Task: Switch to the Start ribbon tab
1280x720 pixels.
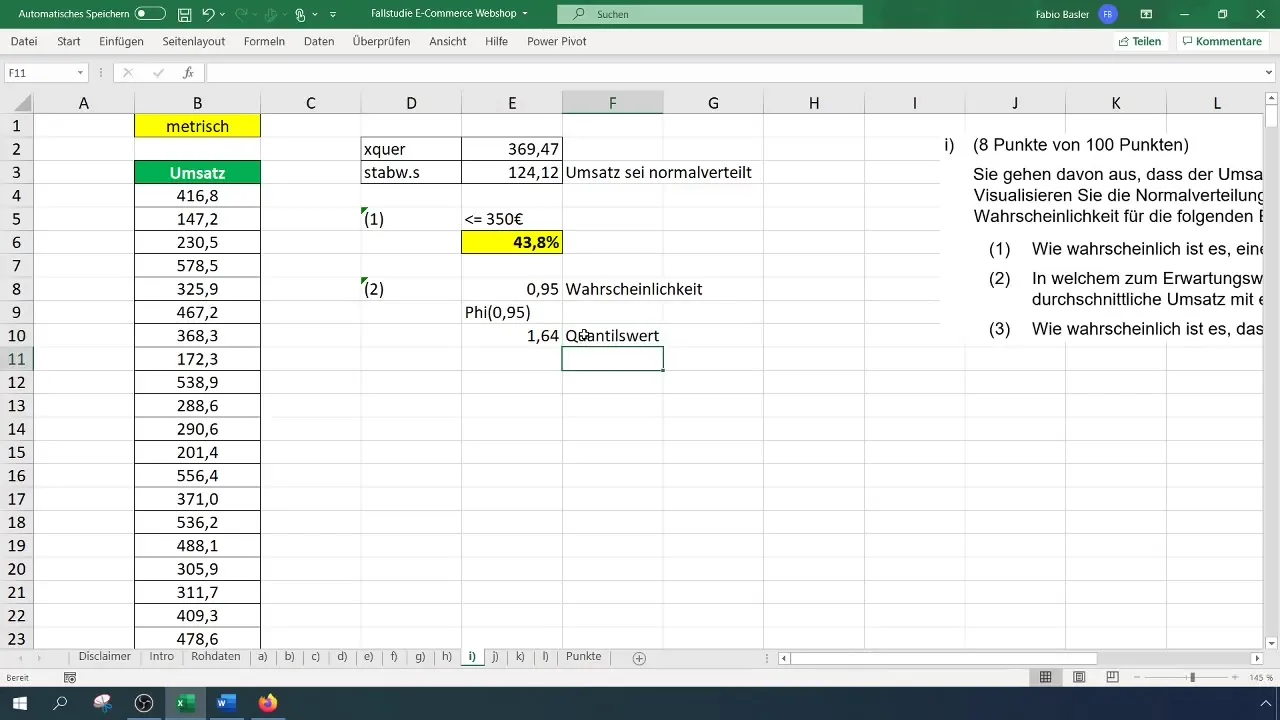Action: coord(69,41)
